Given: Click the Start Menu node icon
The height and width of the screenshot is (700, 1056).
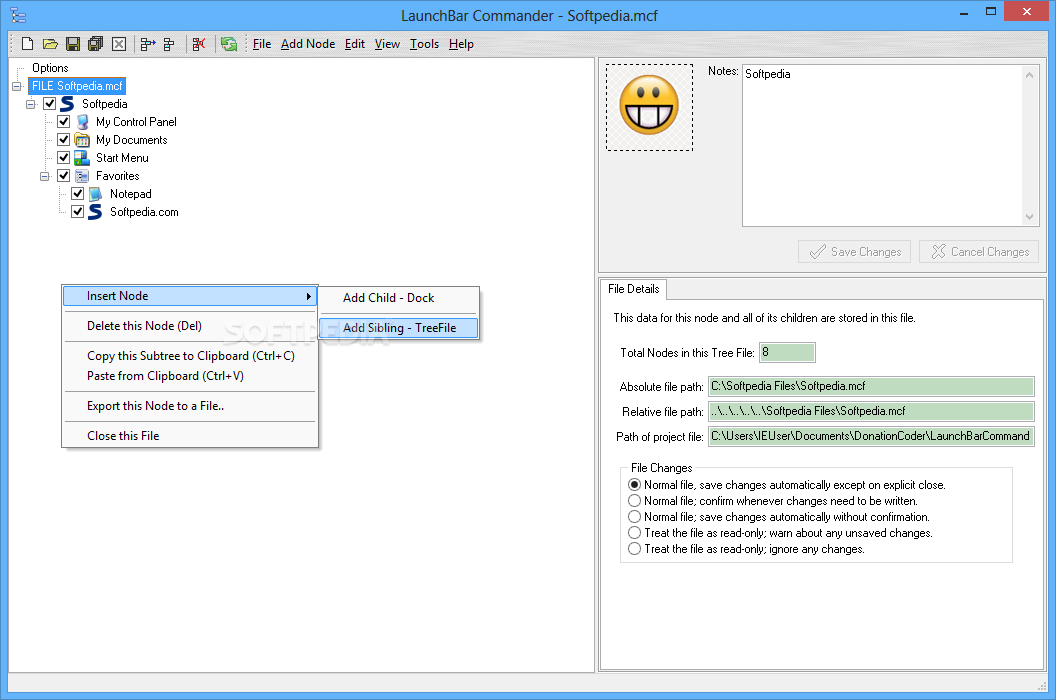Looking at the screenshot, I should coord(82,158).
